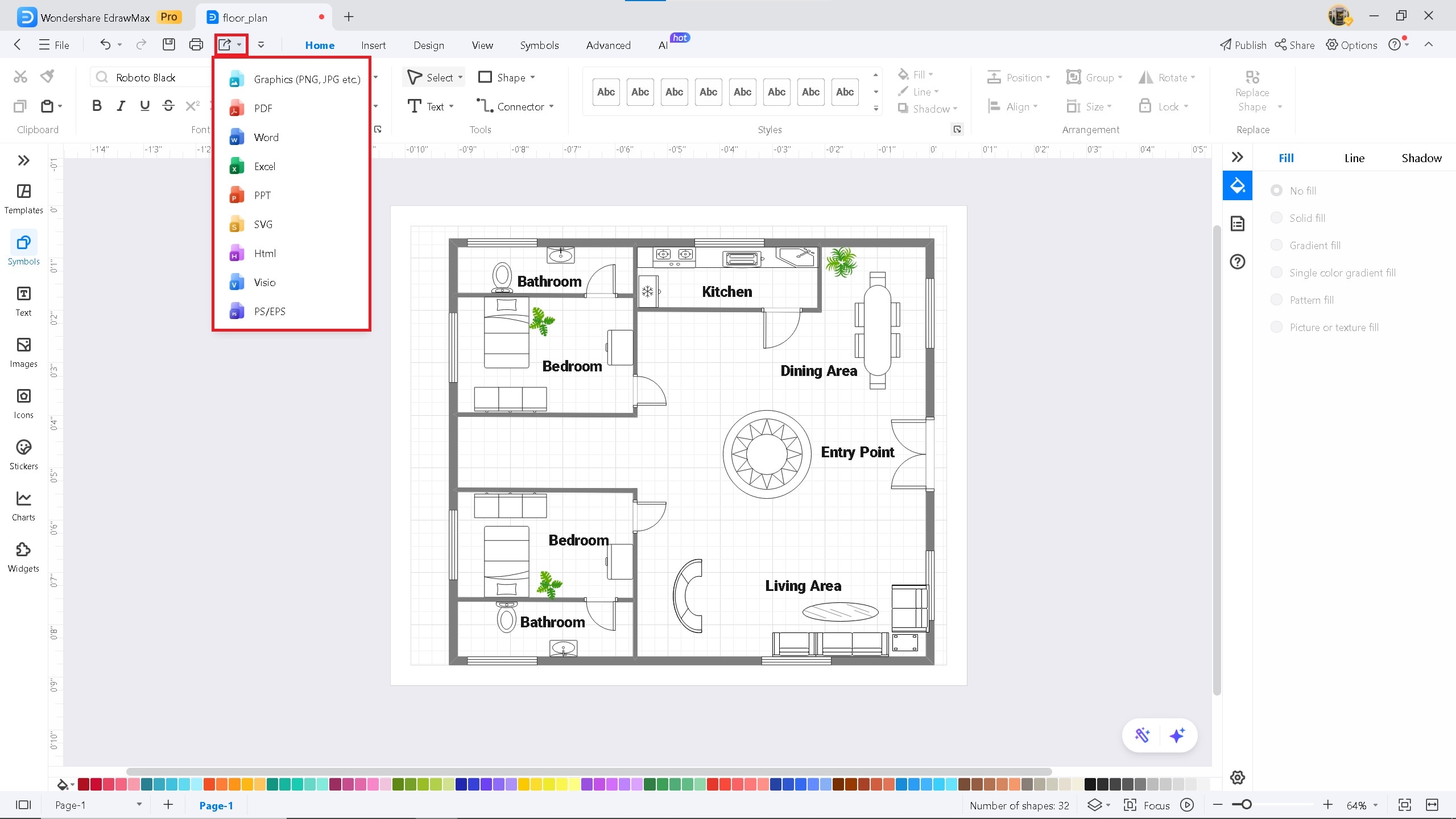Click the AI sparkle assistant button
This screenshot has height=819, width=1456.
tap(1177, 735)
